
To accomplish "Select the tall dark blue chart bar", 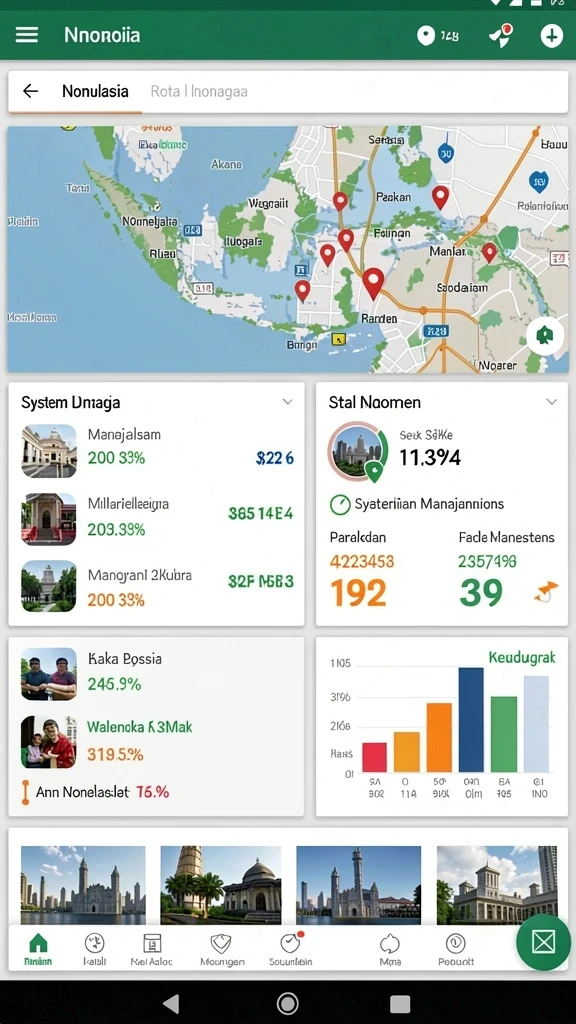I will click(471, 720).
